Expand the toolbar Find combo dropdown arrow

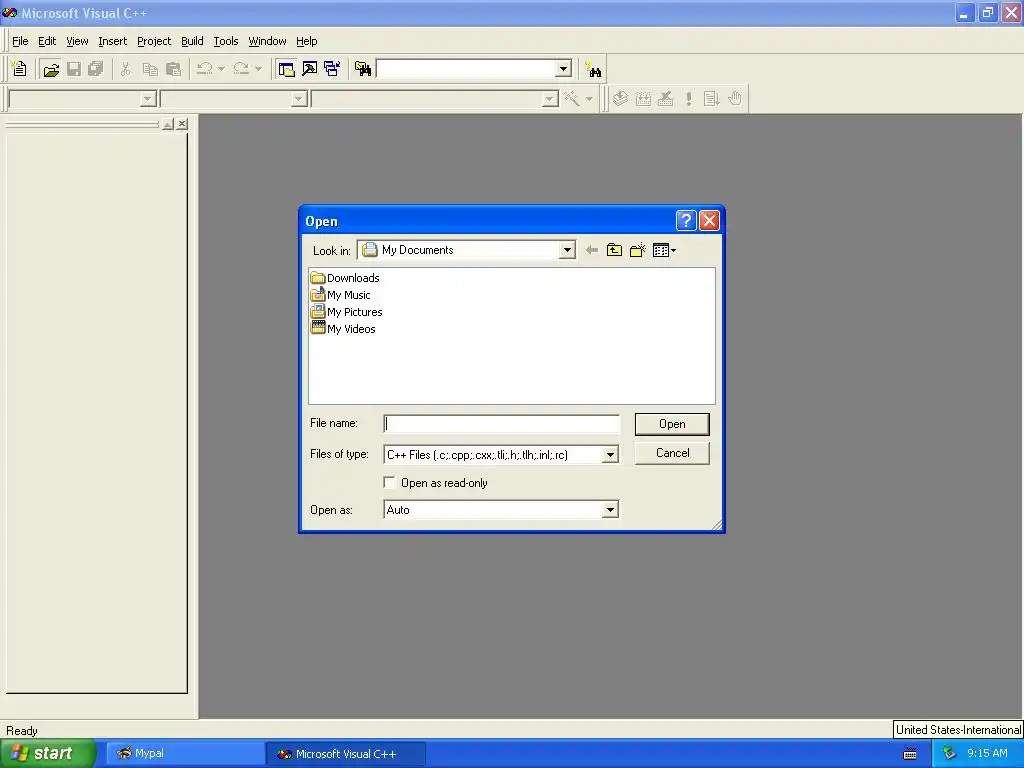563,69
